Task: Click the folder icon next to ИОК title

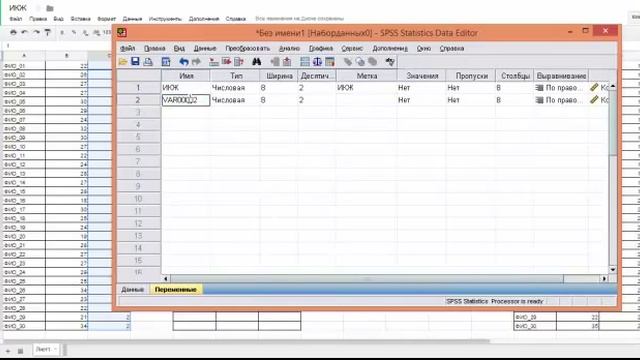Action: click(x=50, y=8)
